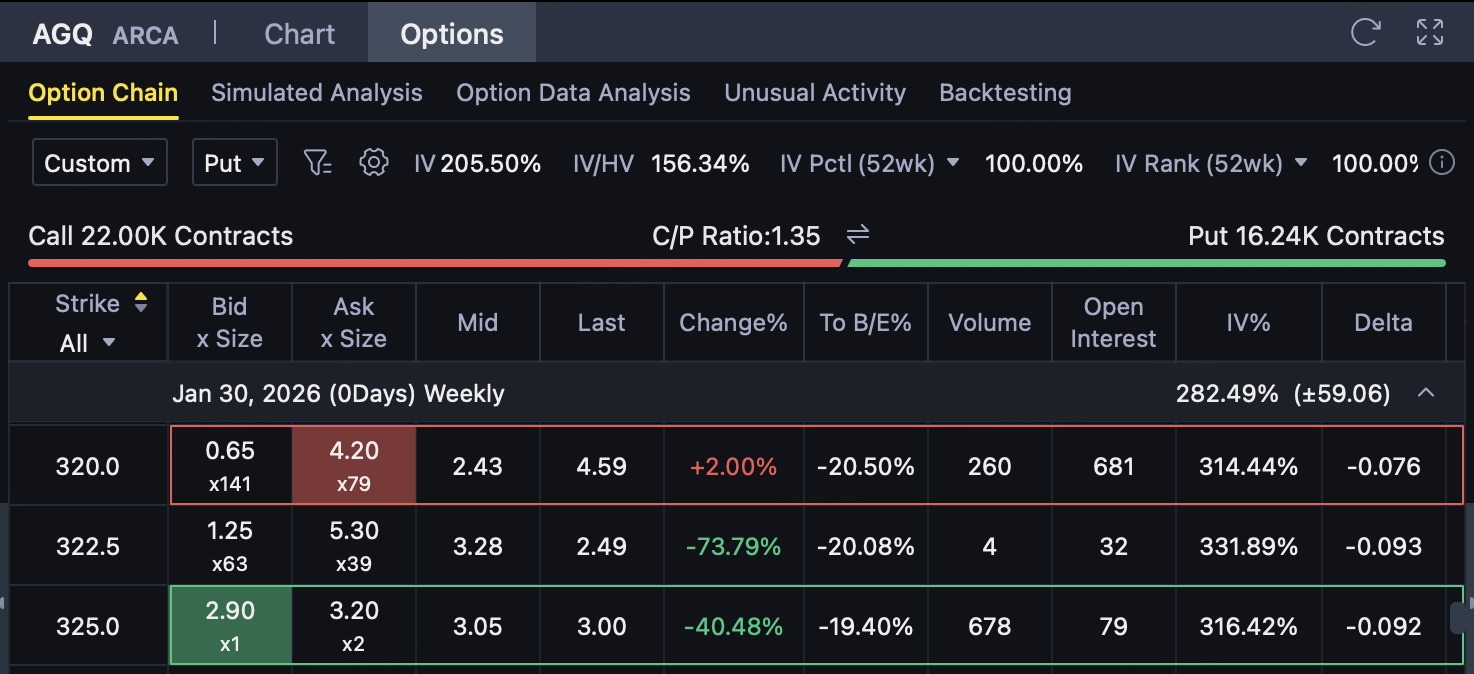The width and height of the screenshot is (1474, 674).
Task: Open the Custom dropdown
Action: point(99,163)
